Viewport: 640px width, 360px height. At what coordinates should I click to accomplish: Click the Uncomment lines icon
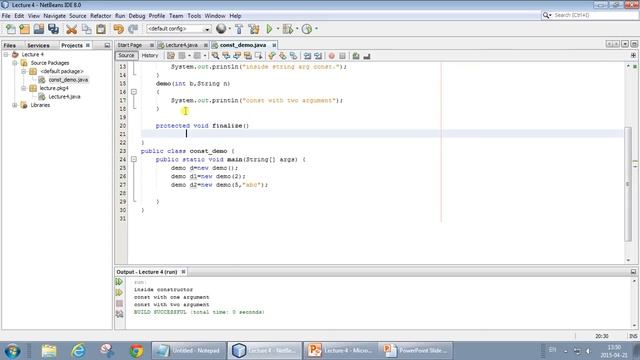[x=367, y=56]
